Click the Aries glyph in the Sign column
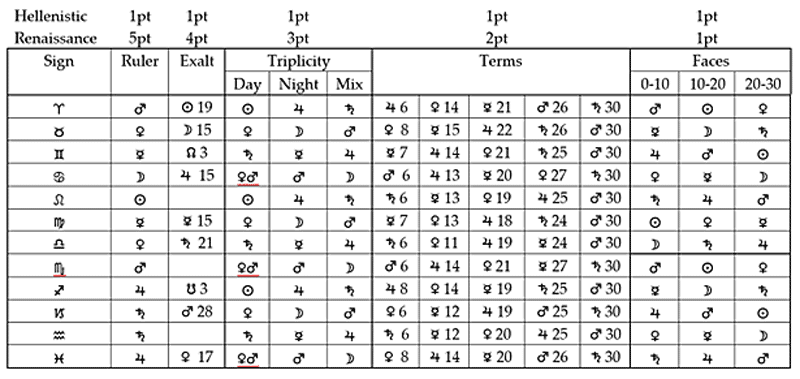The height and width of the screenshot is (379, 800). coord(59,108)
